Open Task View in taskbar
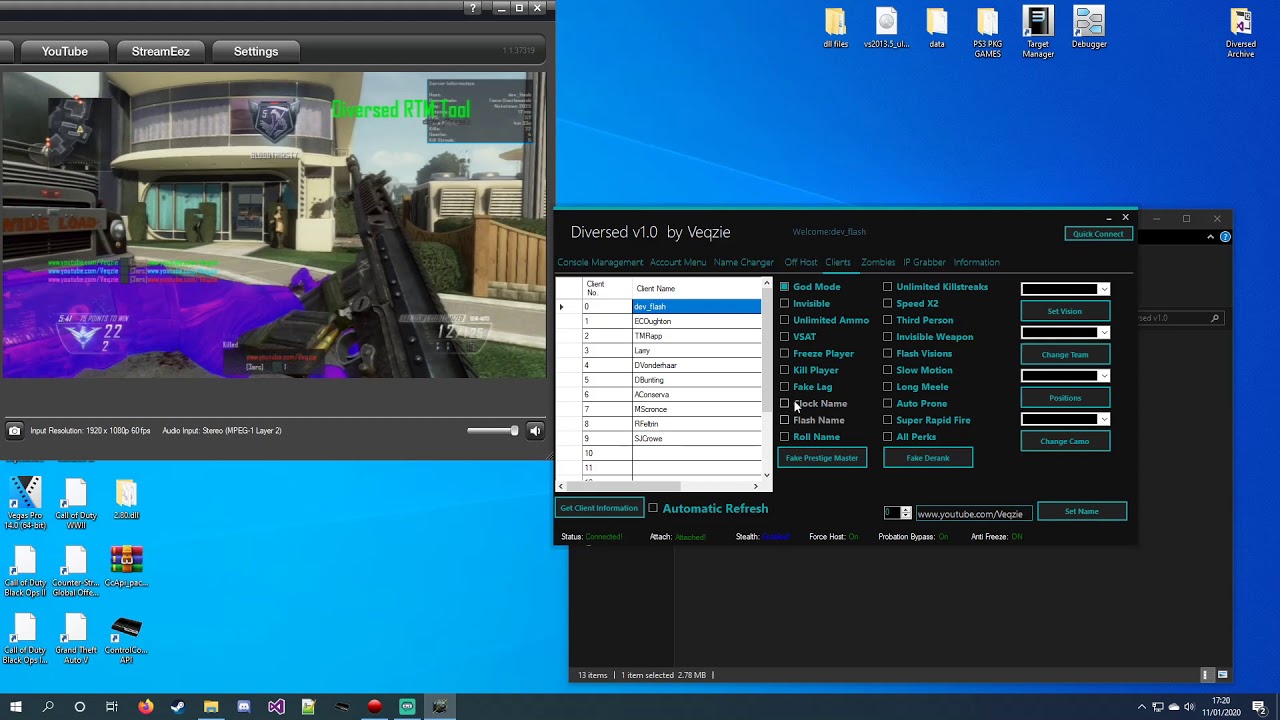1280x720 pixels. pyautogui.click(x=112, y=707)
